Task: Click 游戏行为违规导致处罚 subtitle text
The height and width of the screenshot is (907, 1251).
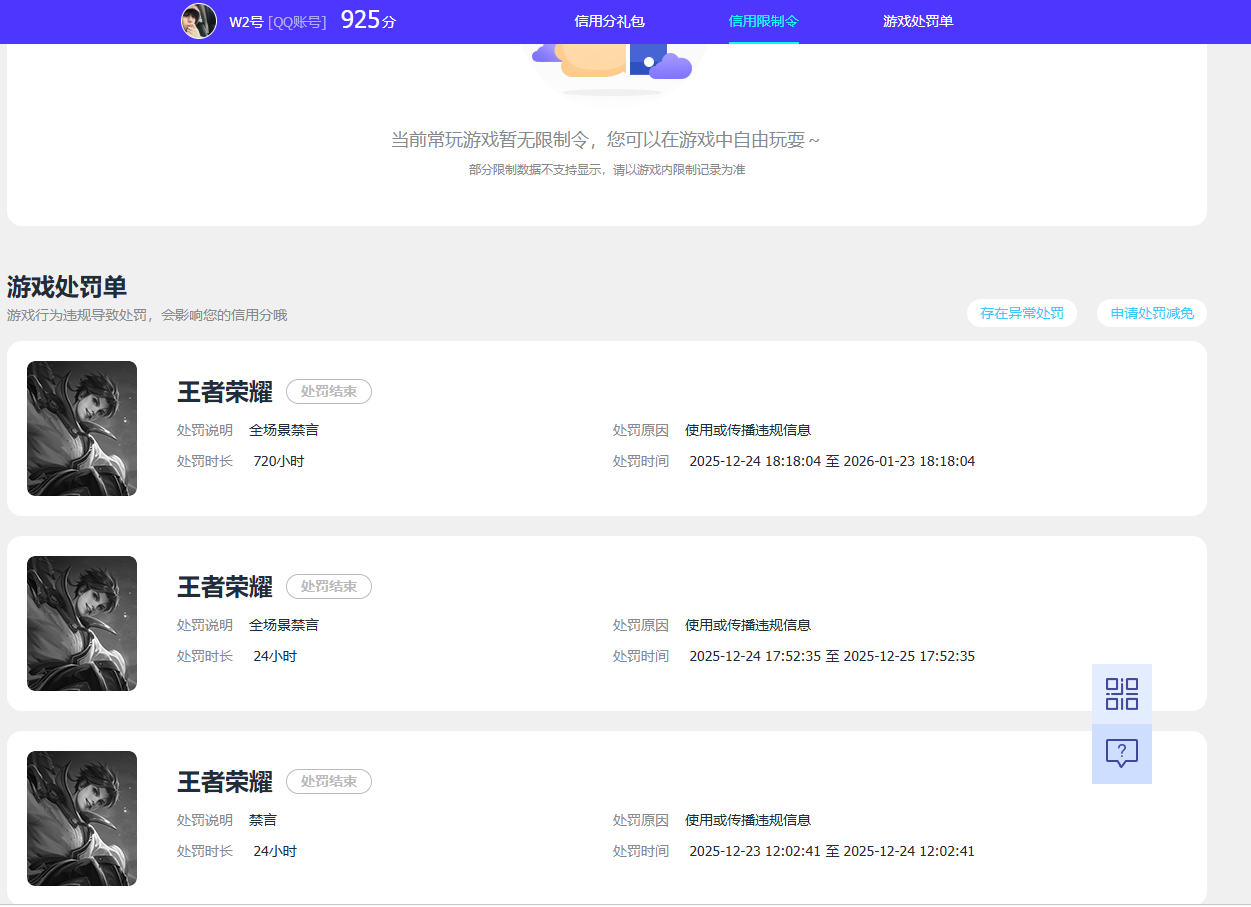Action: (x=147, y=315)
